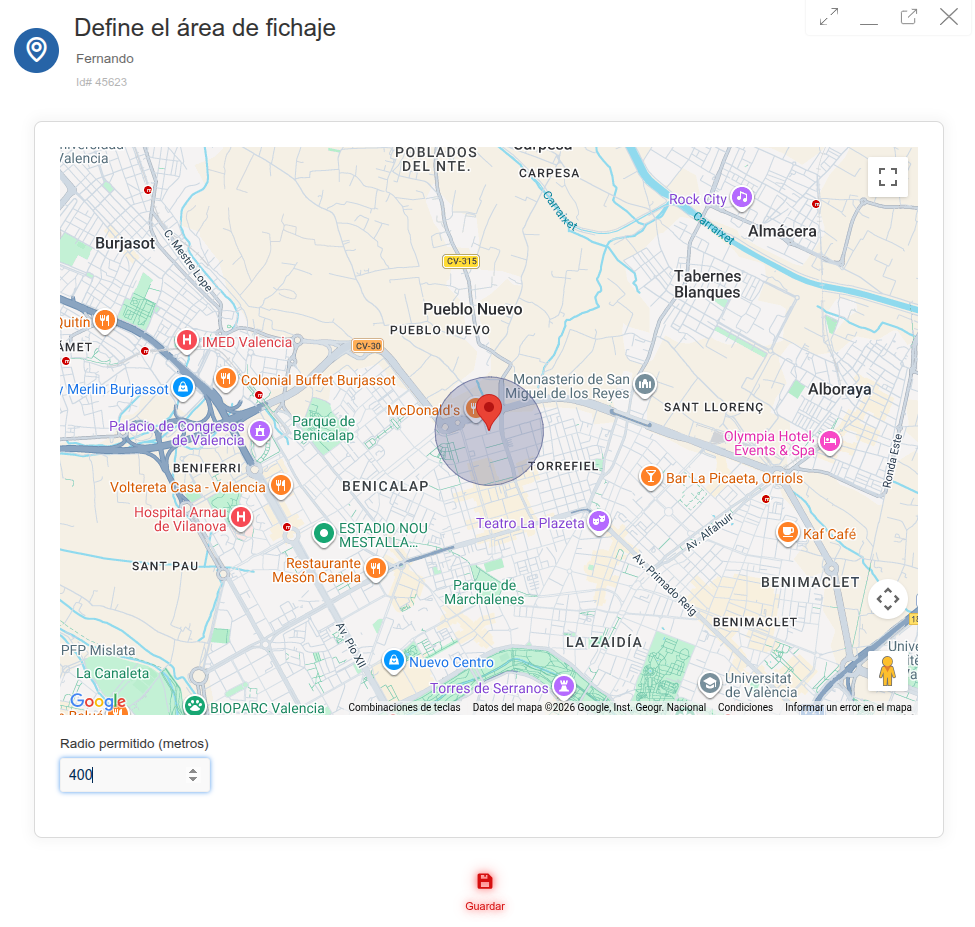Click Monasterio de San Miguel museum icon
The width and height of the screenshot is (975, 927).
645,384
